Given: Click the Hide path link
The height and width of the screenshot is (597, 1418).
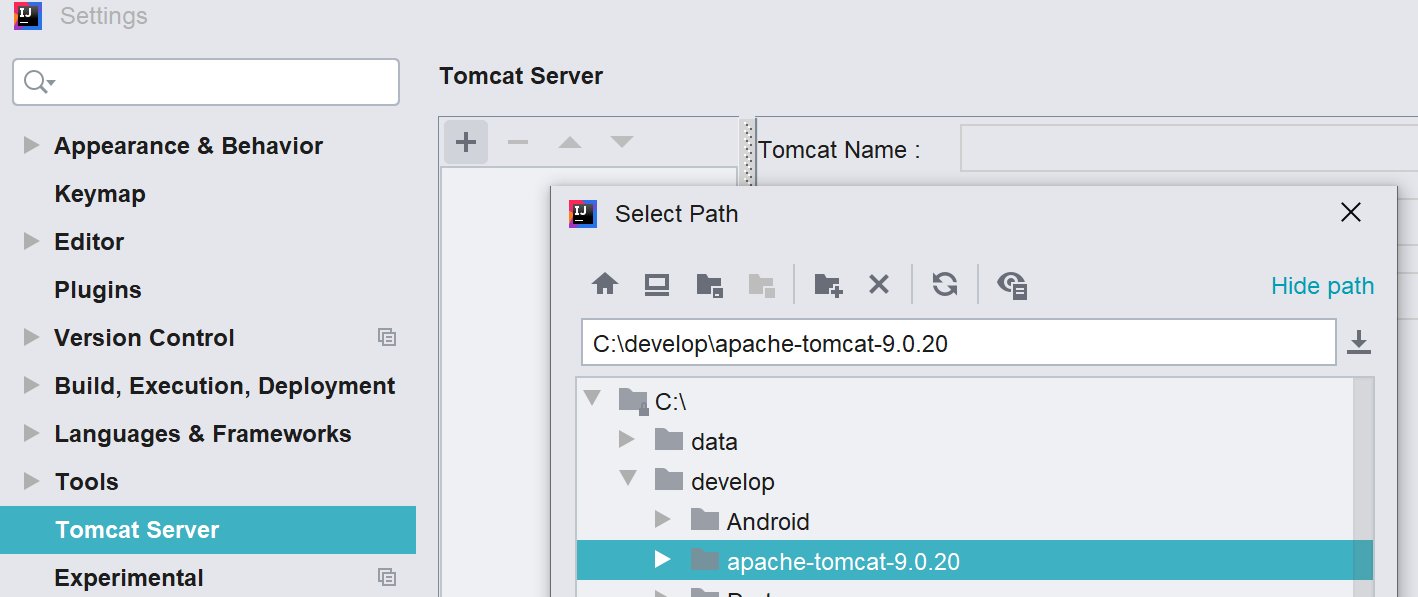Looking at the screenshot, I should click(1322, 286).
